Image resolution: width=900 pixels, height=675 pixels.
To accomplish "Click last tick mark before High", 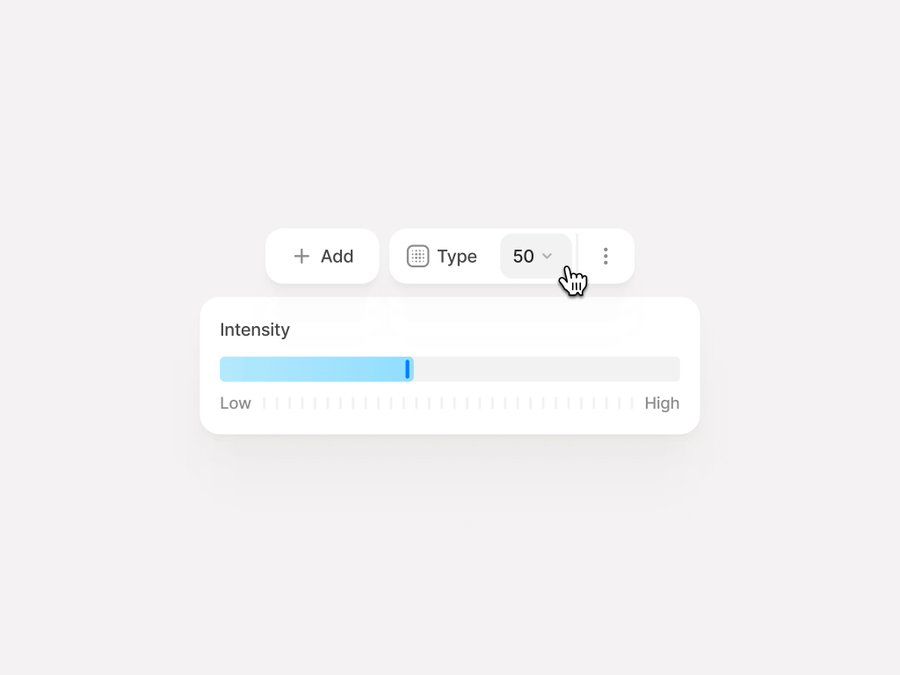I will coord(632,403).
